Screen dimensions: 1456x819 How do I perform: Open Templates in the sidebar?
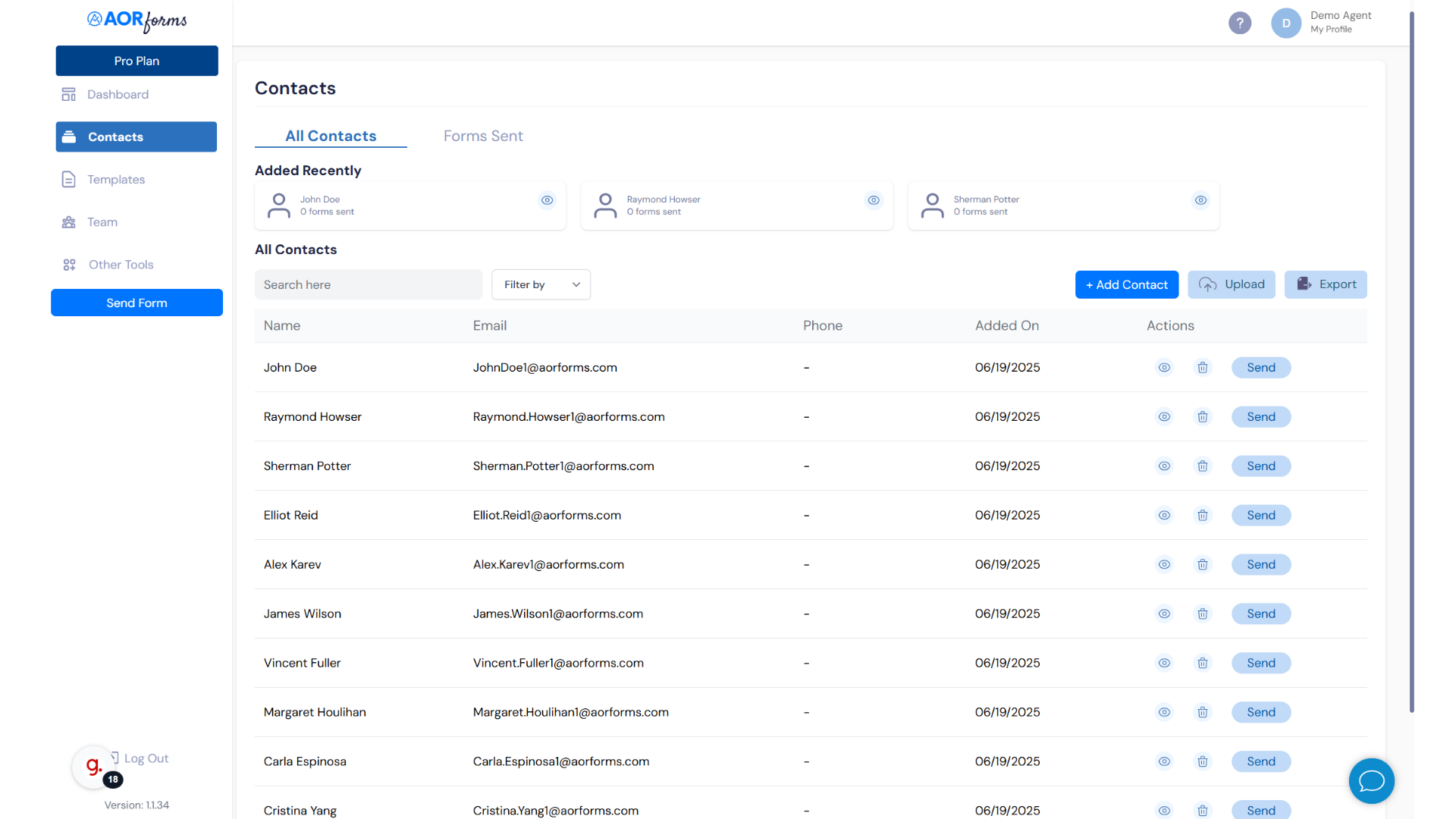pos(115,180)
